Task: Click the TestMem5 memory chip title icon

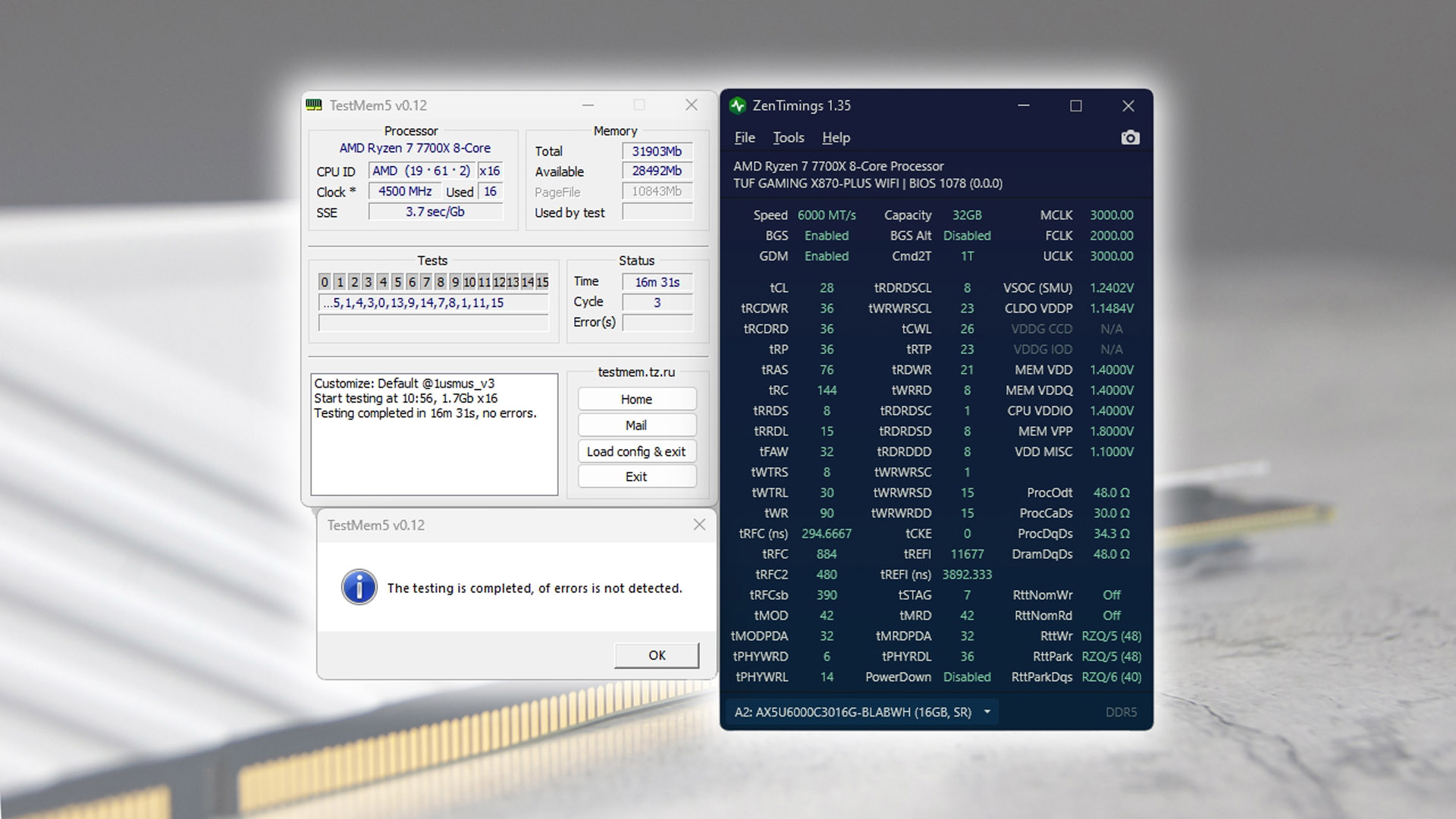Action: tap(314, 105)
